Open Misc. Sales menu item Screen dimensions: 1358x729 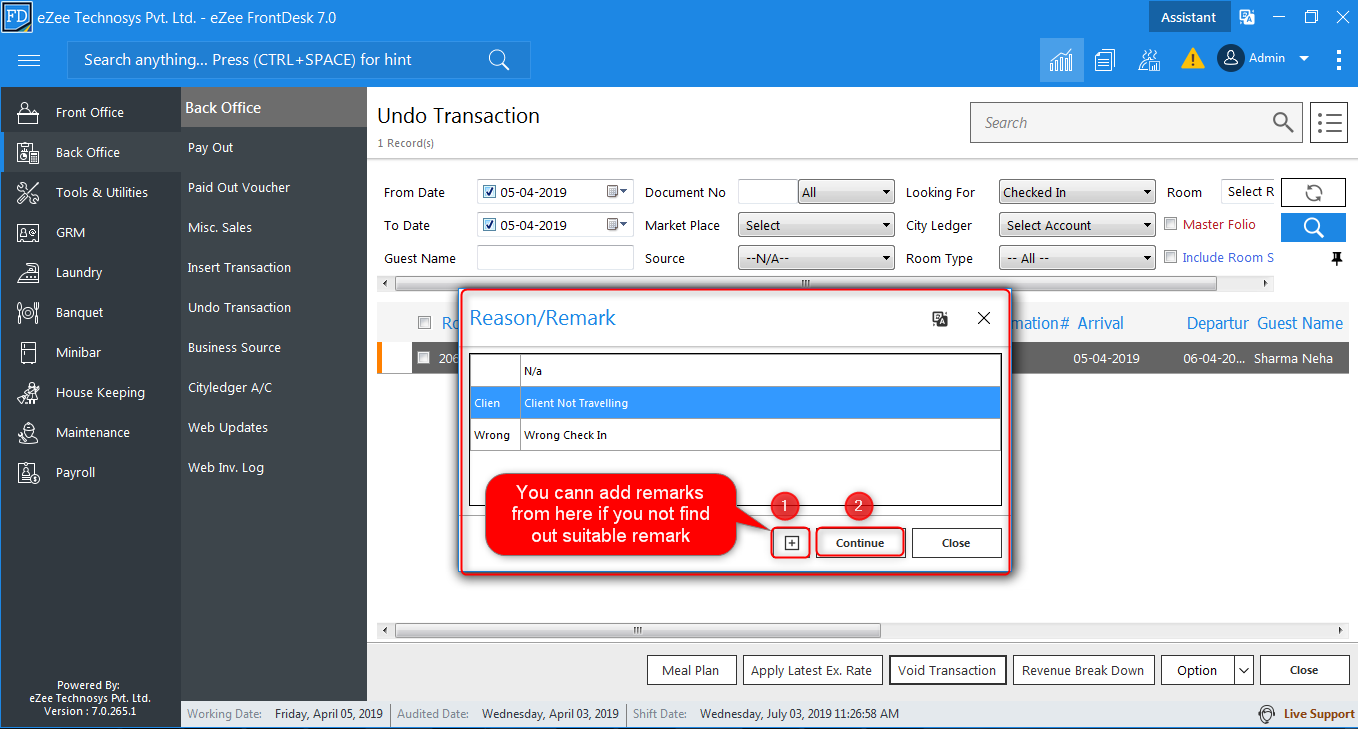point(220,227)
